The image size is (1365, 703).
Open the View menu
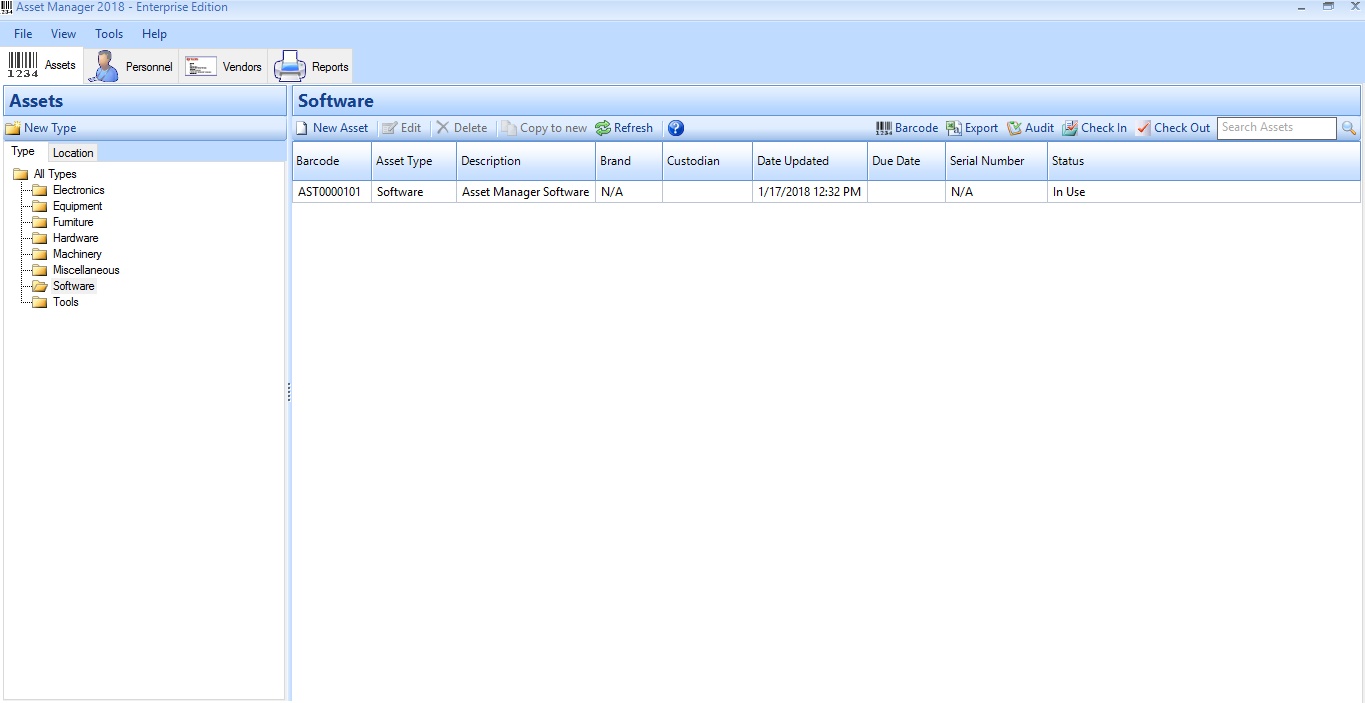coord(63,34)
